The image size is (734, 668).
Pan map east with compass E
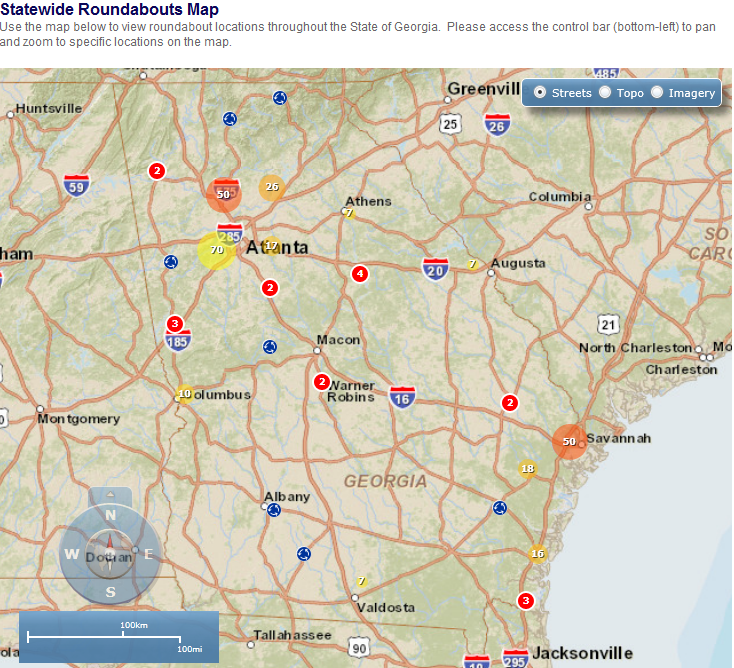point(149,554)
